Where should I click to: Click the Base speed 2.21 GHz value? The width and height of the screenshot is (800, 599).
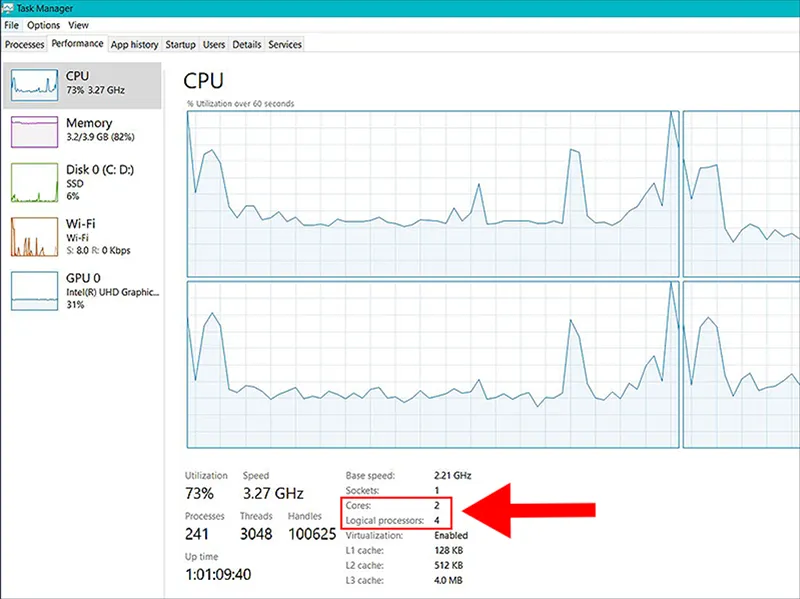coord(453,476)
